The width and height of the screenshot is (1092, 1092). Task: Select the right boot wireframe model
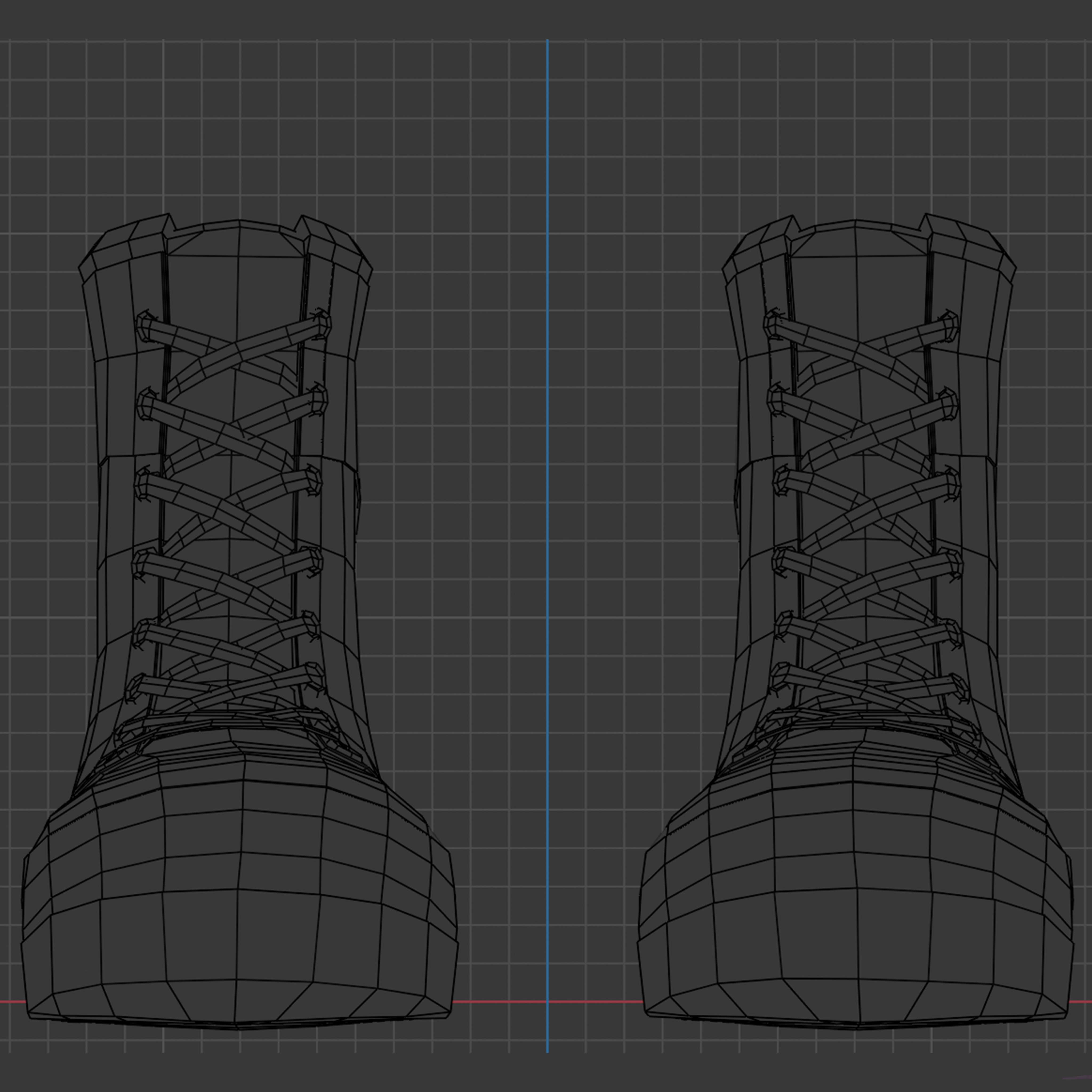click(x=855, y=622)
